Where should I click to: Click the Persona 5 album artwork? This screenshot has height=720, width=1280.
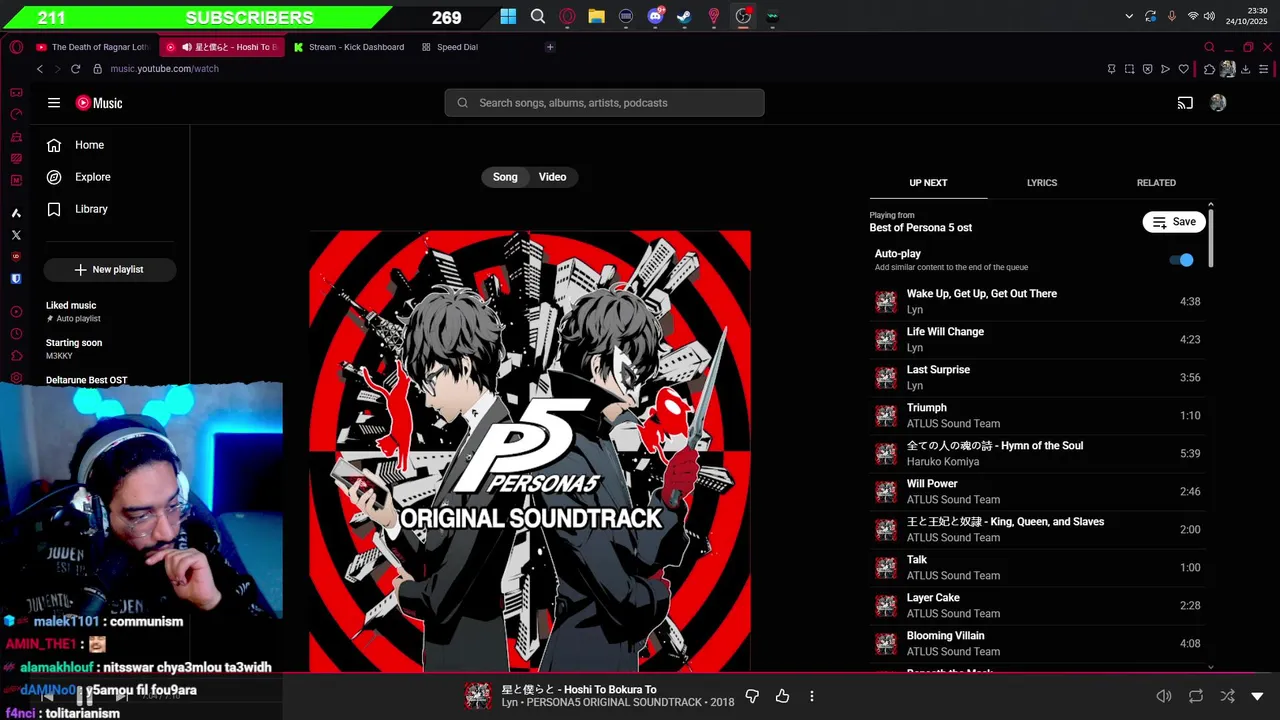[x=530, y=451]
